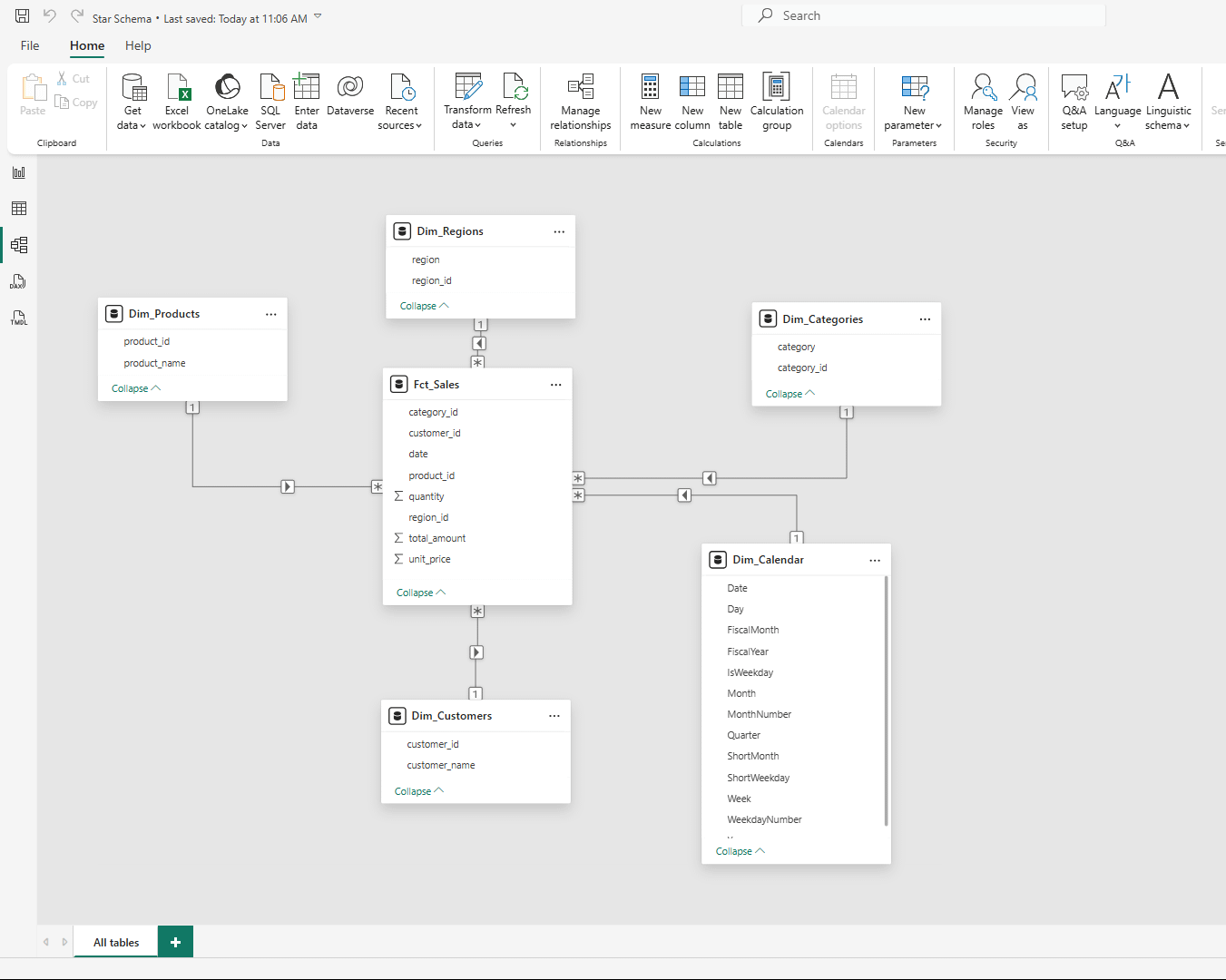Image resolution: width=1226 pixels, height=980 pixels.
Task: Select FiscalYear field in Dim_Calendar
Action: point(748,652)
